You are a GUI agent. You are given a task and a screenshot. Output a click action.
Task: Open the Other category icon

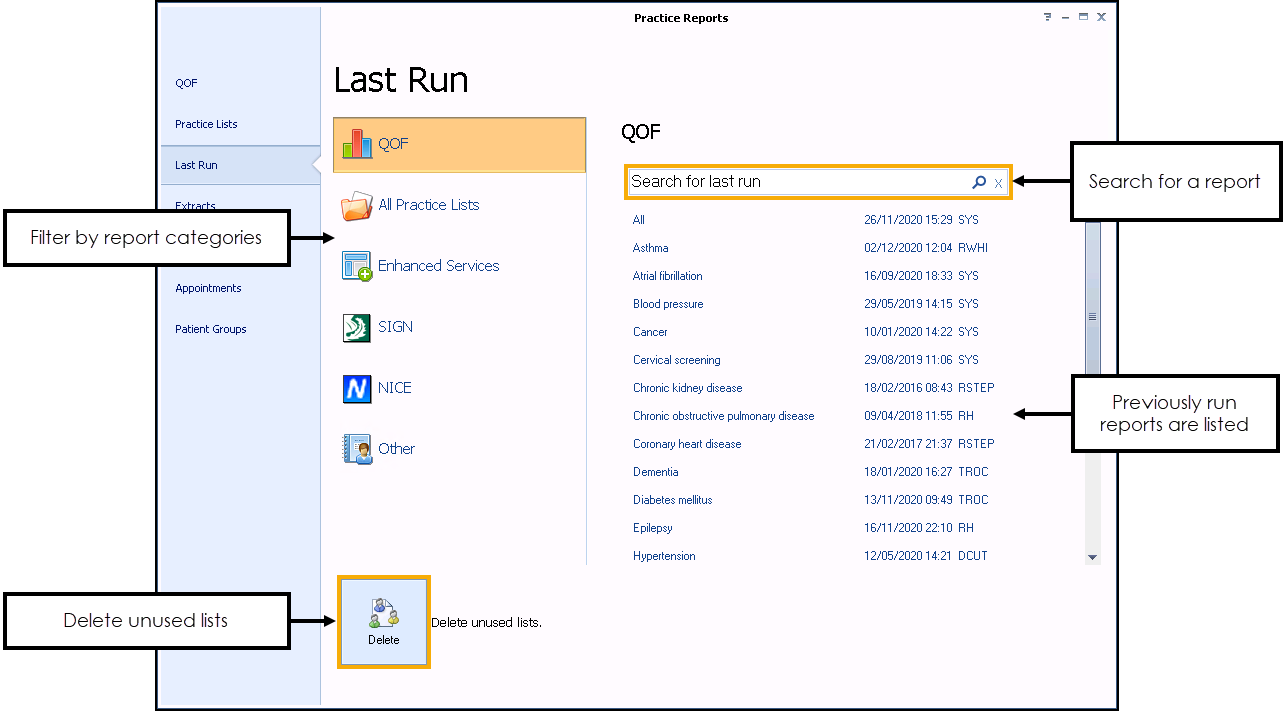(357, 449)
